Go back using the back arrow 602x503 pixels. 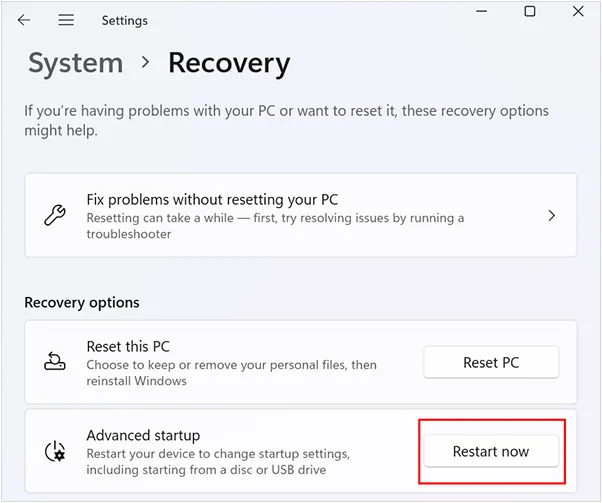click(x=24, y=20)
